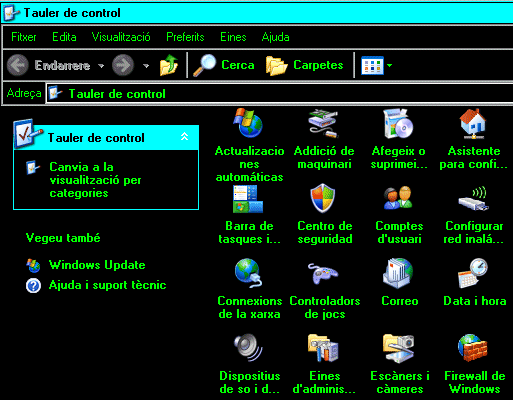Open Eines d'administració icon
513x400 pixels.
323,348
